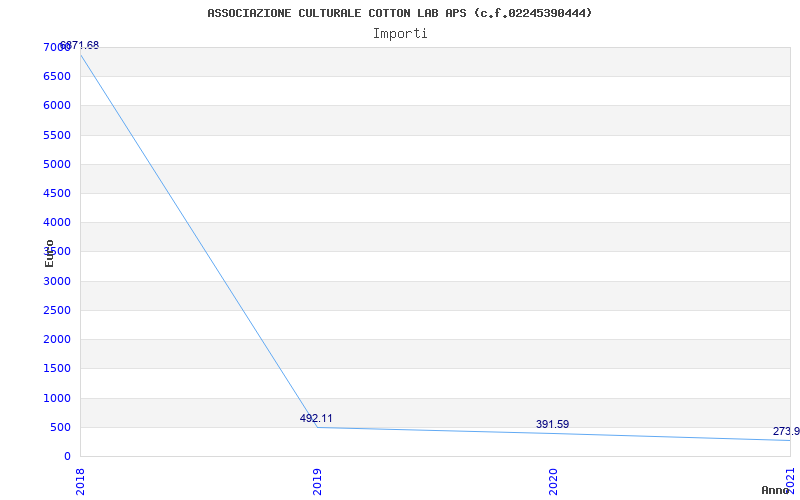Select the 6871.68 data label
The width and height of the screenshot is (800, 500).
click(80, 45)
